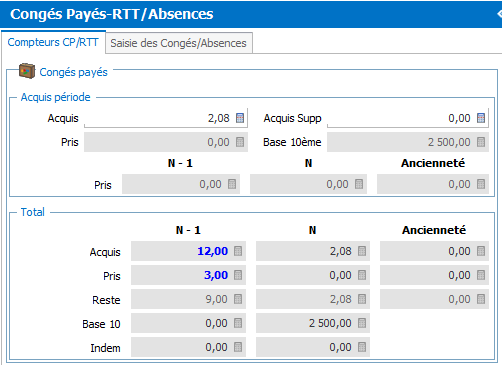502x365 pixels.
Task: Select the Total Pris N-1 value 3,00
Action: click(216, 275)
